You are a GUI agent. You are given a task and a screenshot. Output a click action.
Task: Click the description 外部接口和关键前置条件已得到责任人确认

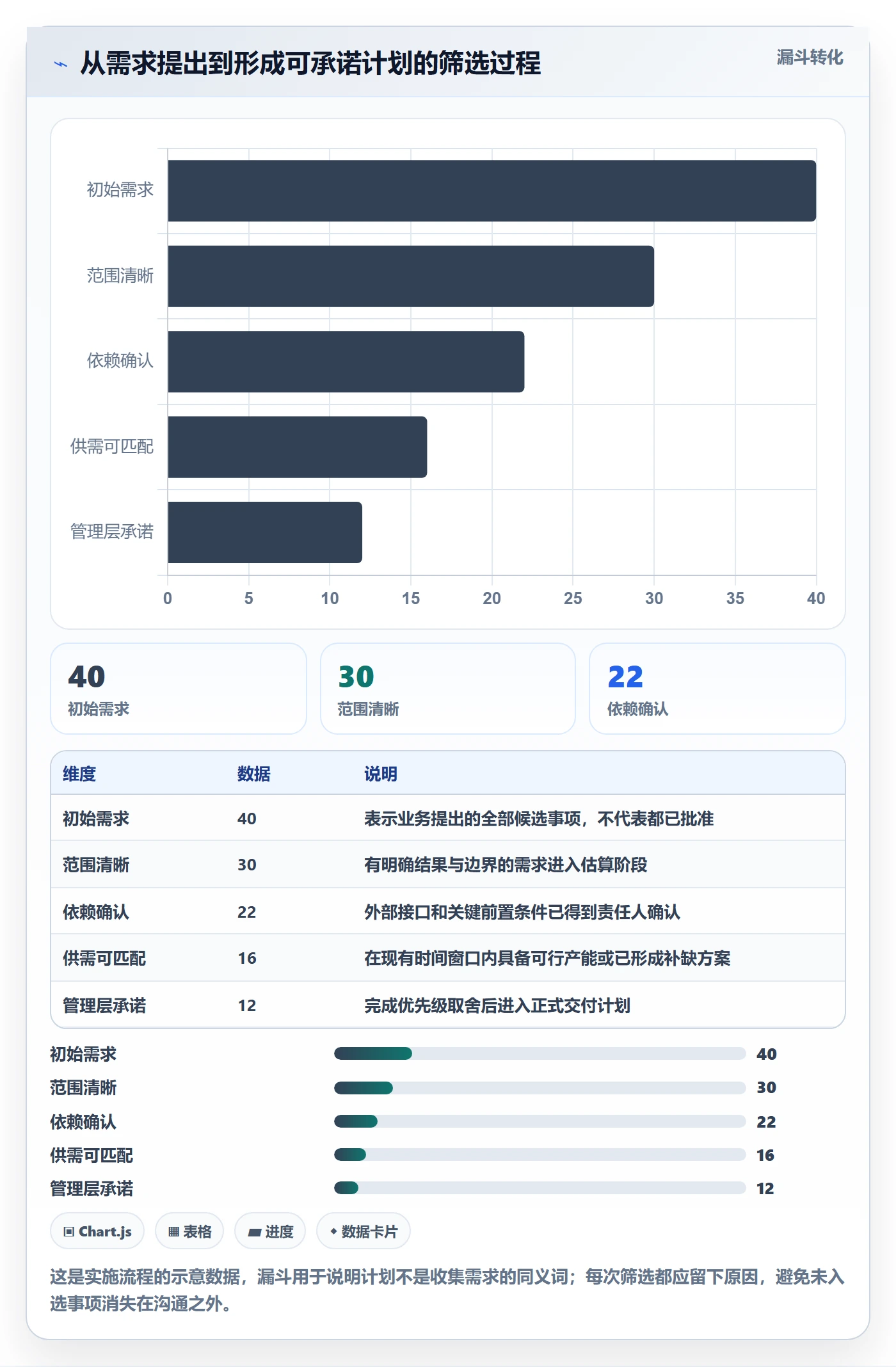[x=522, y=912]
